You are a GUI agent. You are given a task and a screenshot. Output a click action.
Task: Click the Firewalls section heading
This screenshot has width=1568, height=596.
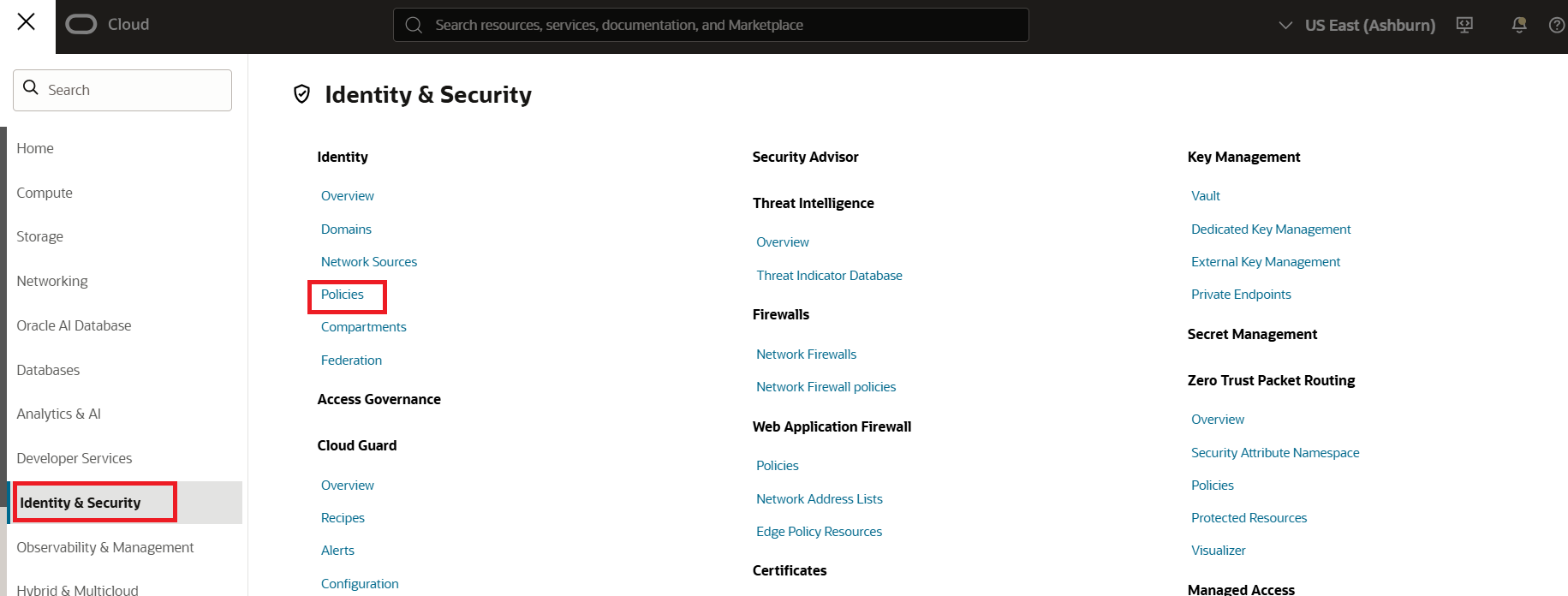[781, 314]
